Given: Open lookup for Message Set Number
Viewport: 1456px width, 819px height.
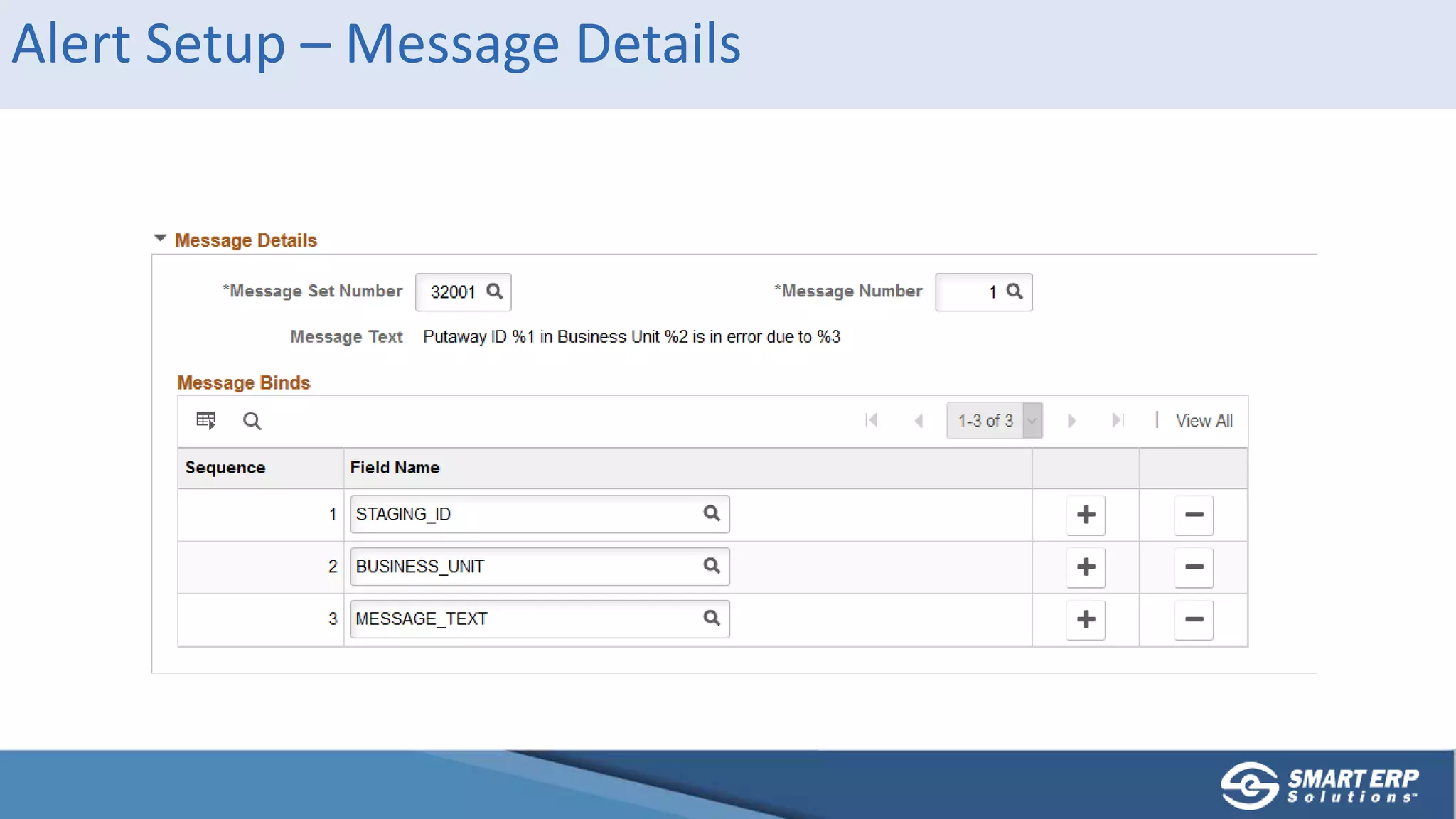Looking at the screenshot, I should point(495,291).
